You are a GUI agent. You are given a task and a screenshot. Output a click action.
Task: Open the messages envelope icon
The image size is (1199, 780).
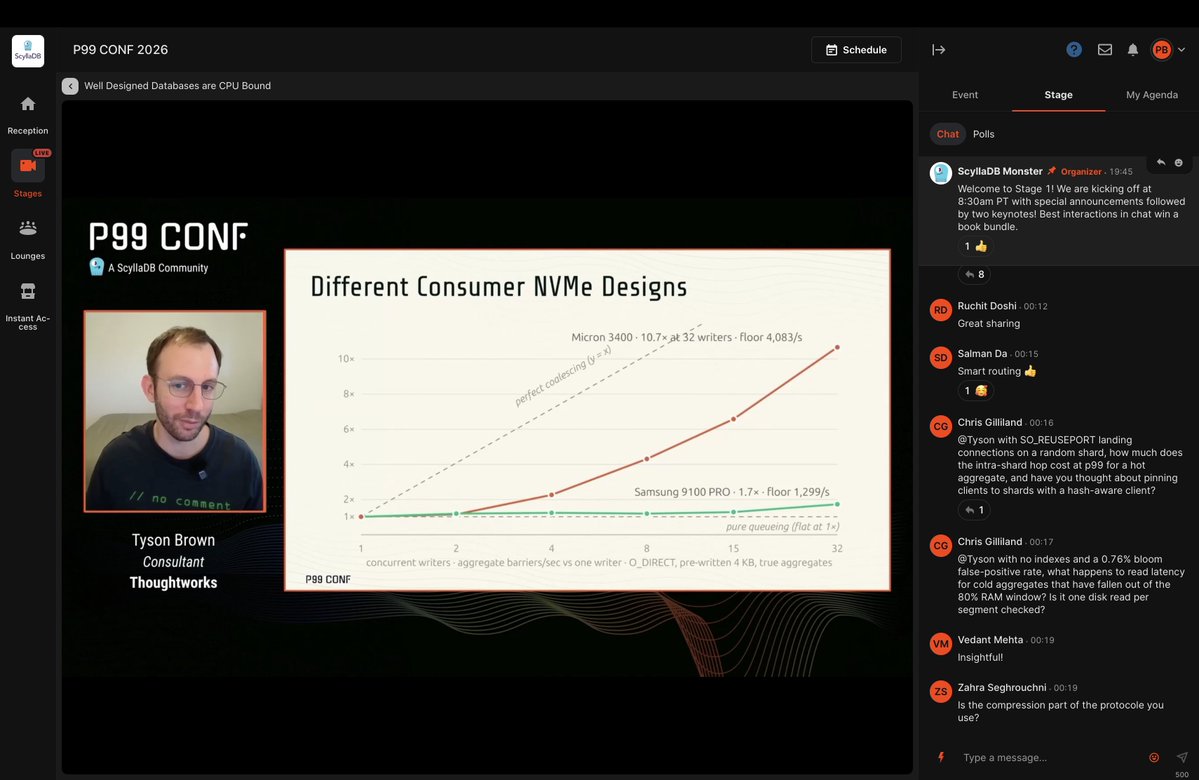click(1104, 50)
